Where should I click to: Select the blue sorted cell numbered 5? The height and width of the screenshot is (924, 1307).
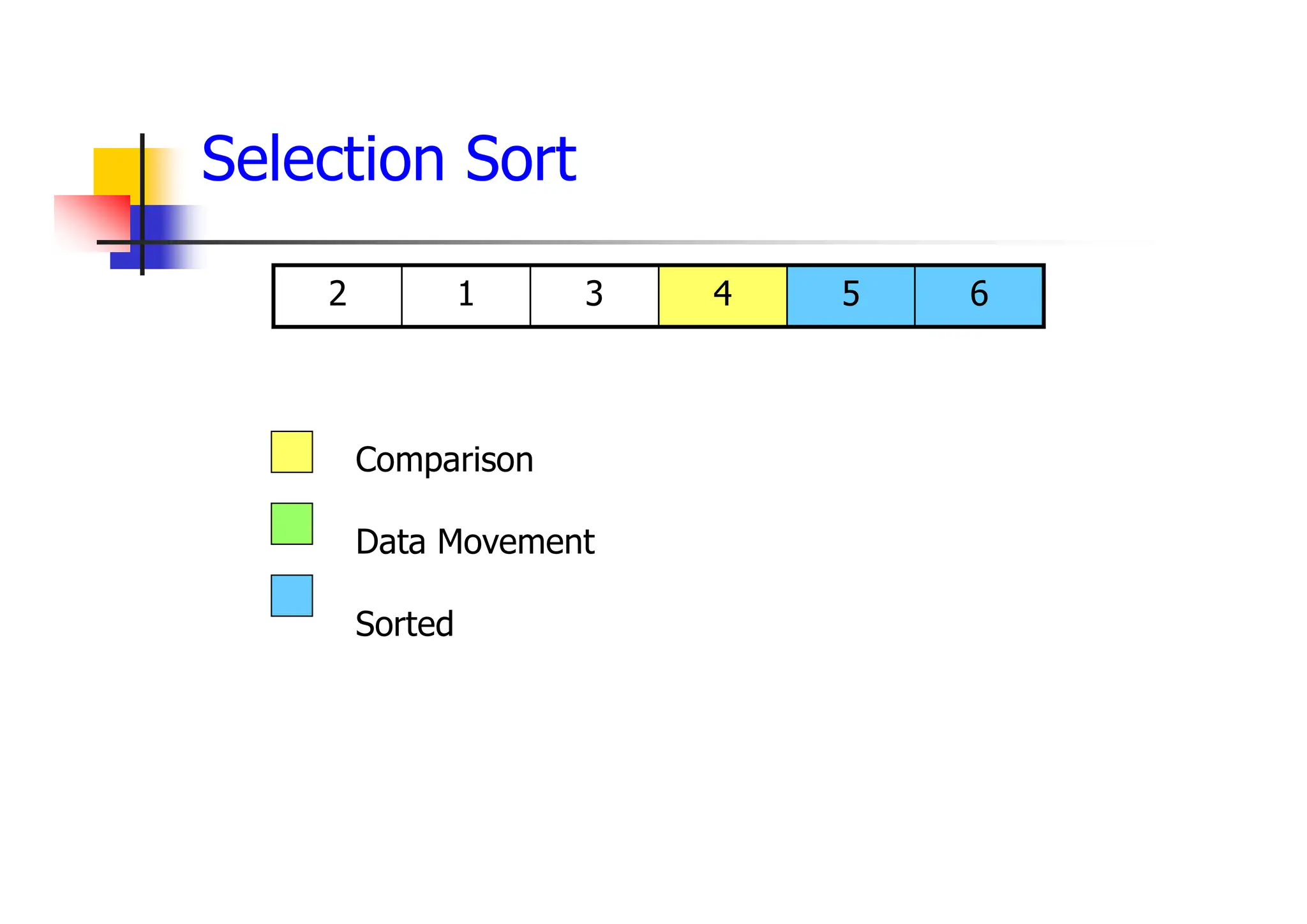click(851, 295)
